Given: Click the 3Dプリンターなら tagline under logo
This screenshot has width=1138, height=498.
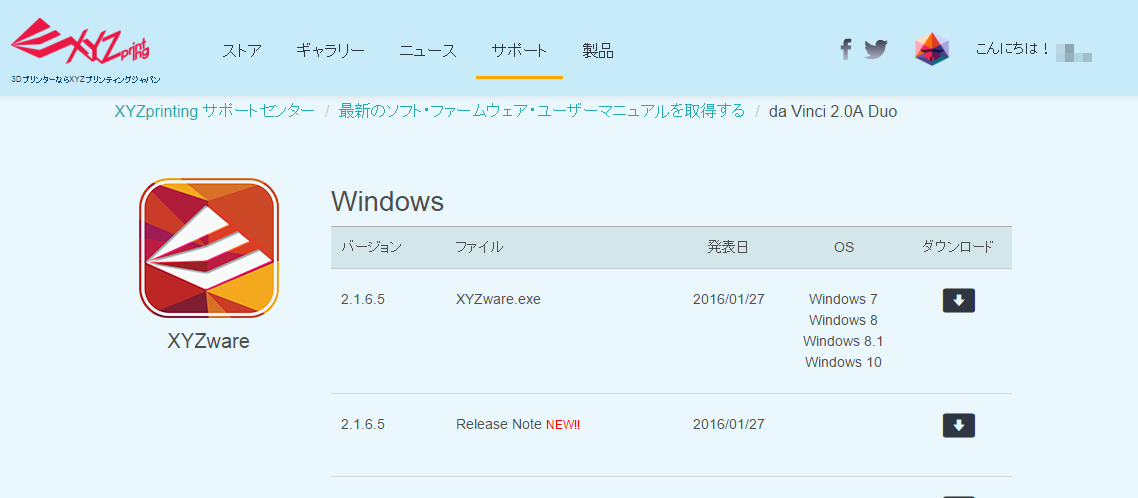Looking at the screenshot, I should click(86, 79).
